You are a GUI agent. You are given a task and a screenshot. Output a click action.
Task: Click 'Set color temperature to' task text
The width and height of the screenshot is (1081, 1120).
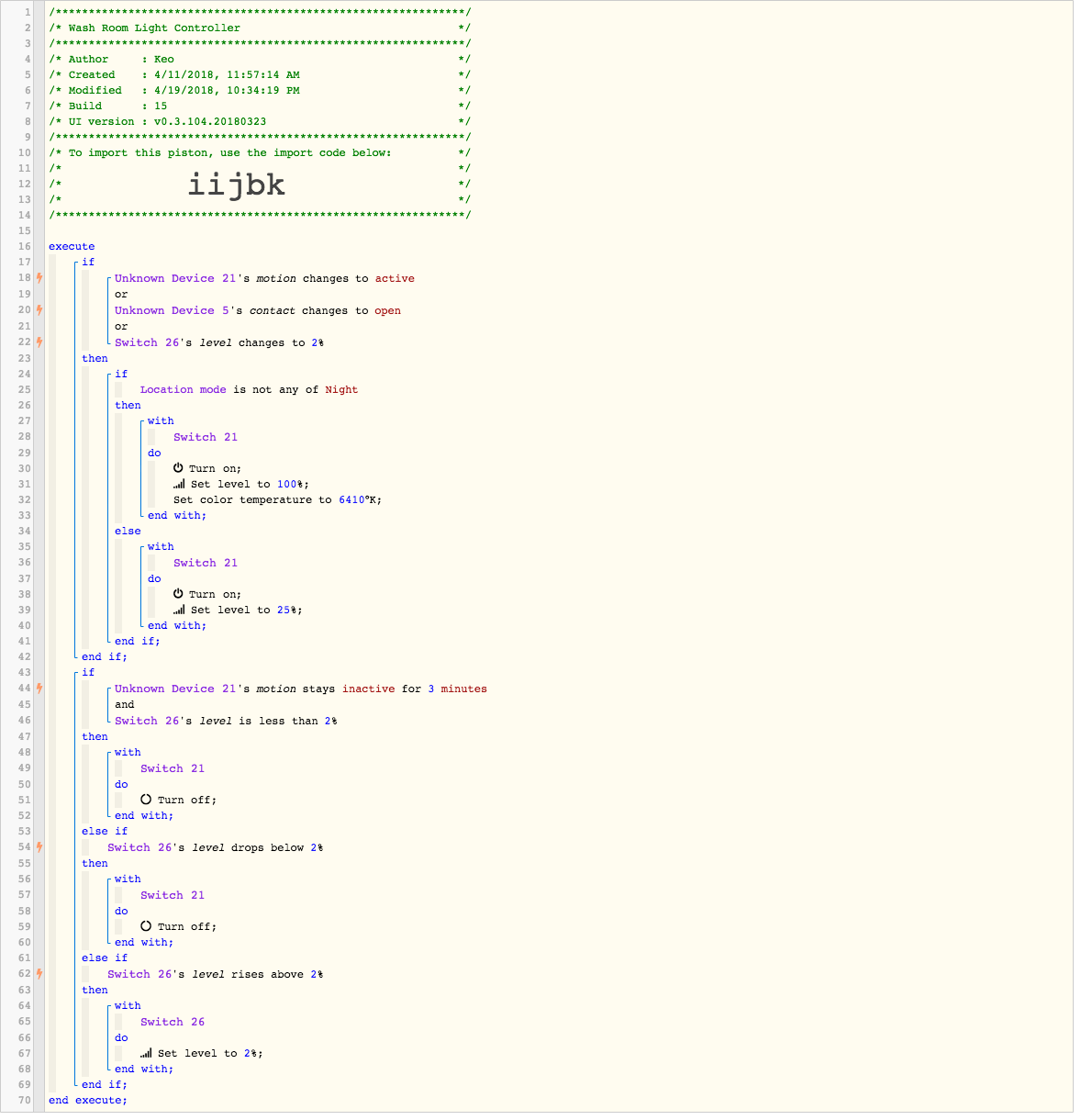[252, 499]
